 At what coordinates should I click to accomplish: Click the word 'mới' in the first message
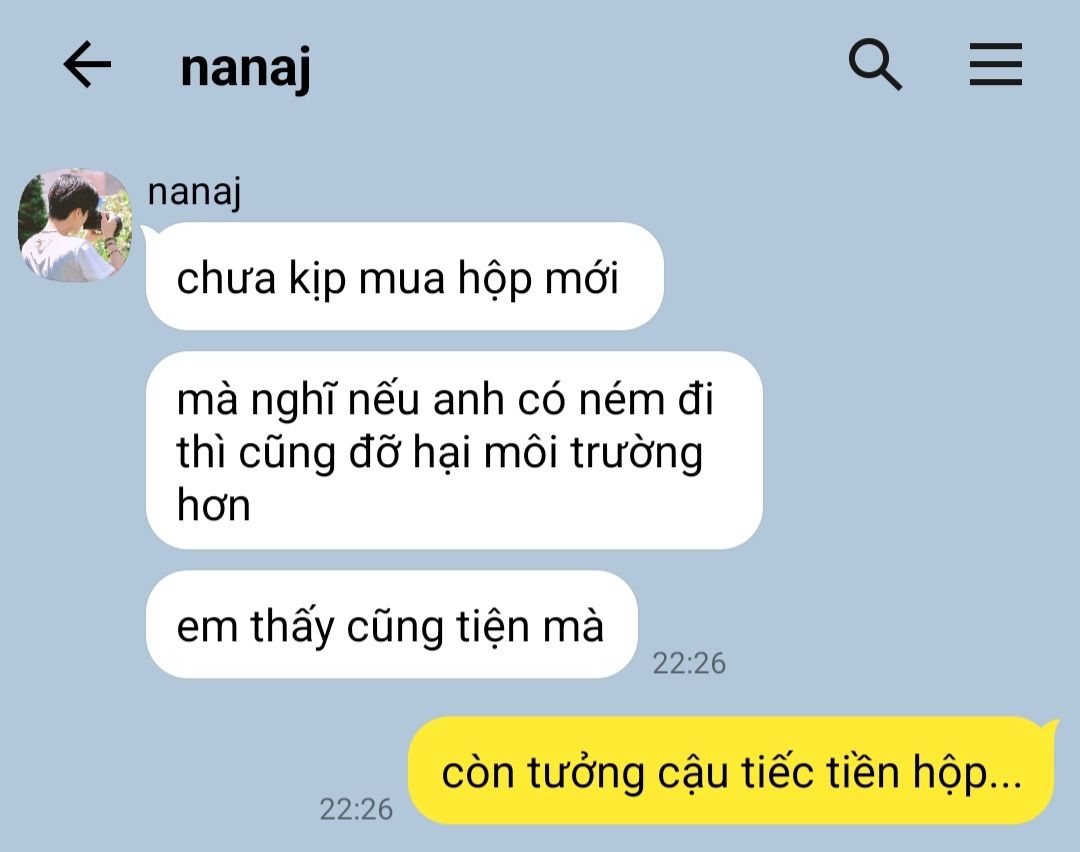click(x=582, y=278)
